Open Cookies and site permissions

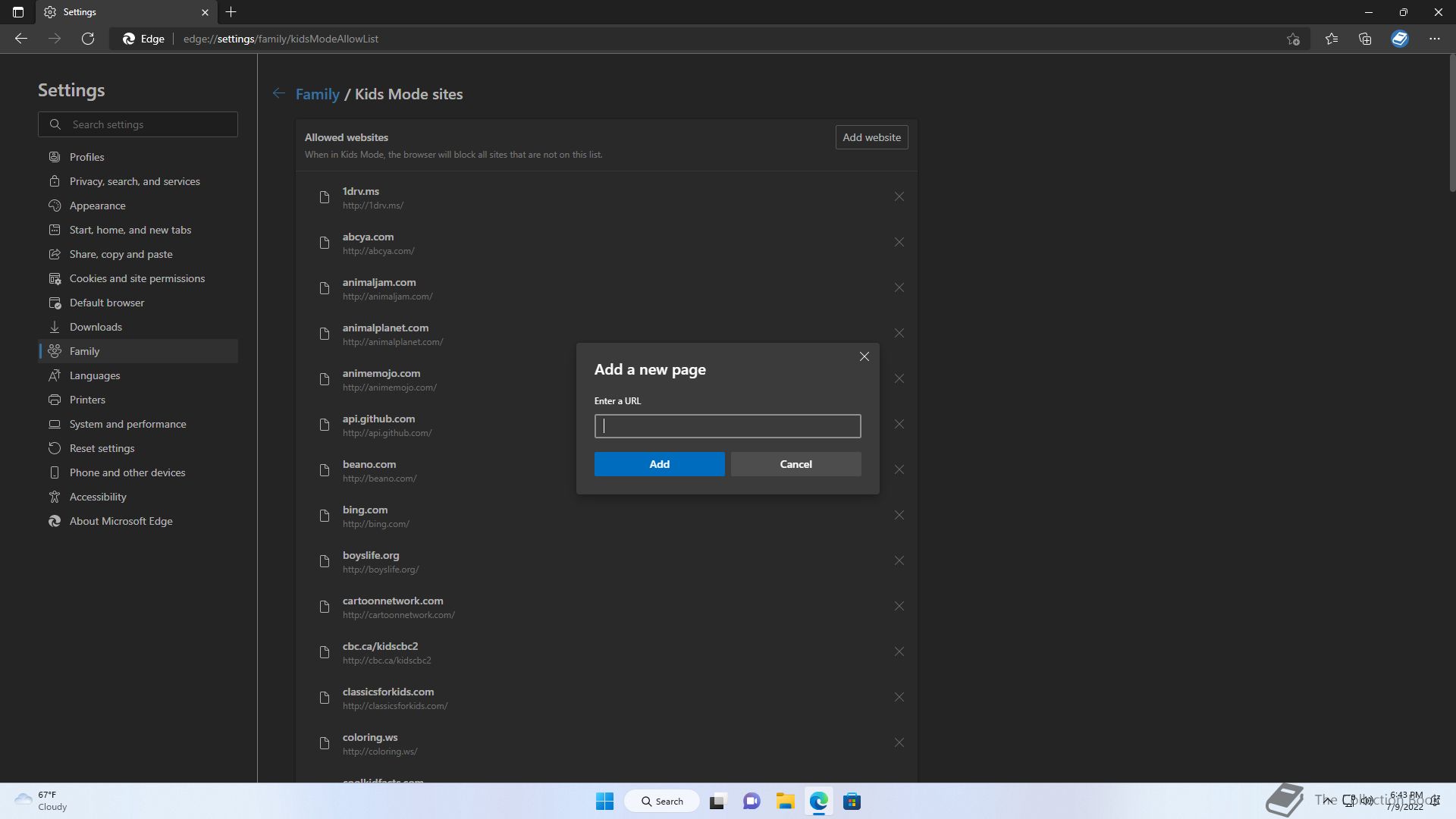[x=138, y=278]
